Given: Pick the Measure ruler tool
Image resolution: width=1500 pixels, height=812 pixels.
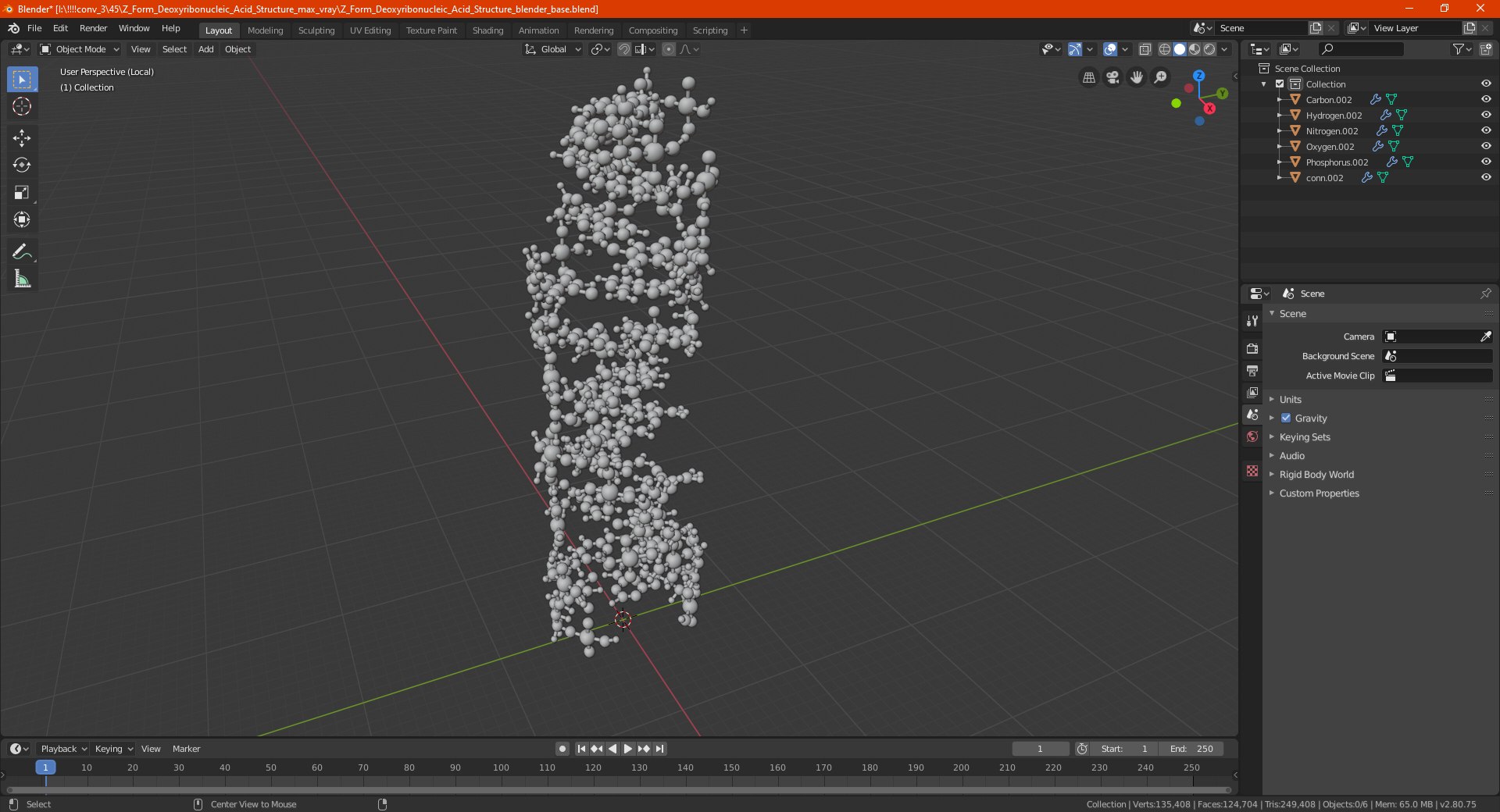Looking at the screenshot, I should click(22, 280).
